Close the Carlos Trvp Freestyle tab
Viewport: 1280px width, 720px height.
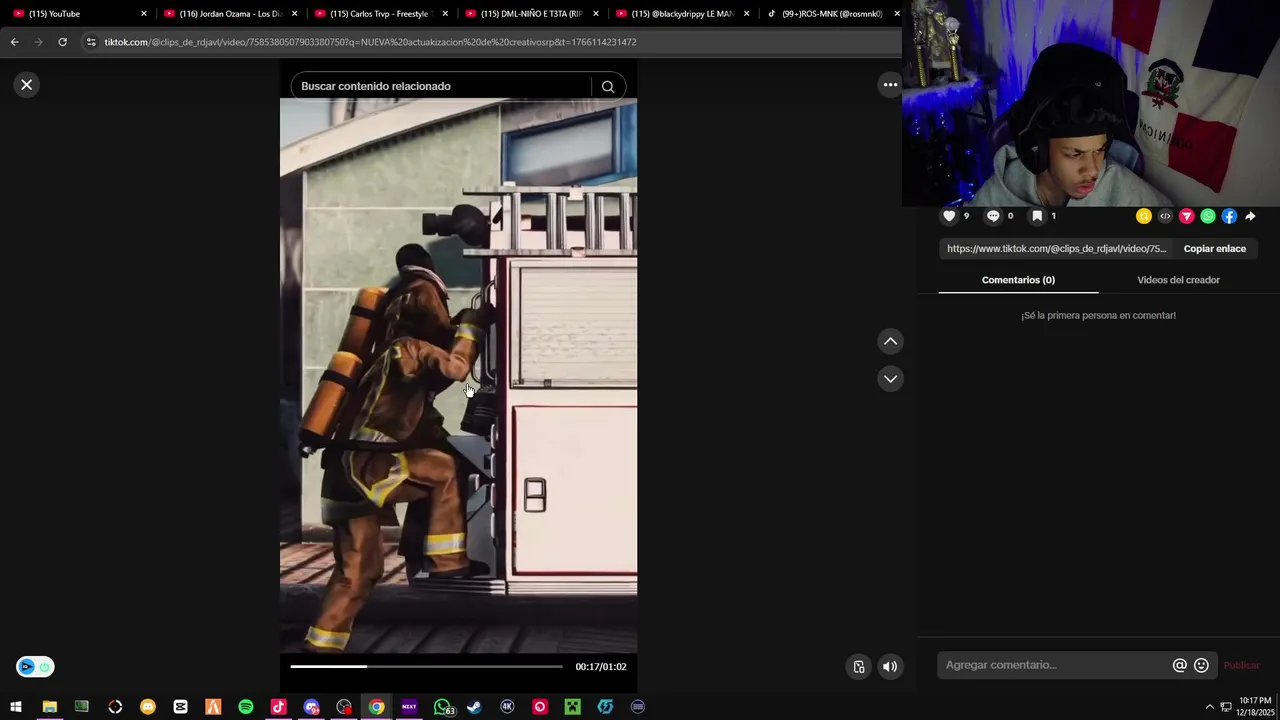click(x=445, y=14)
